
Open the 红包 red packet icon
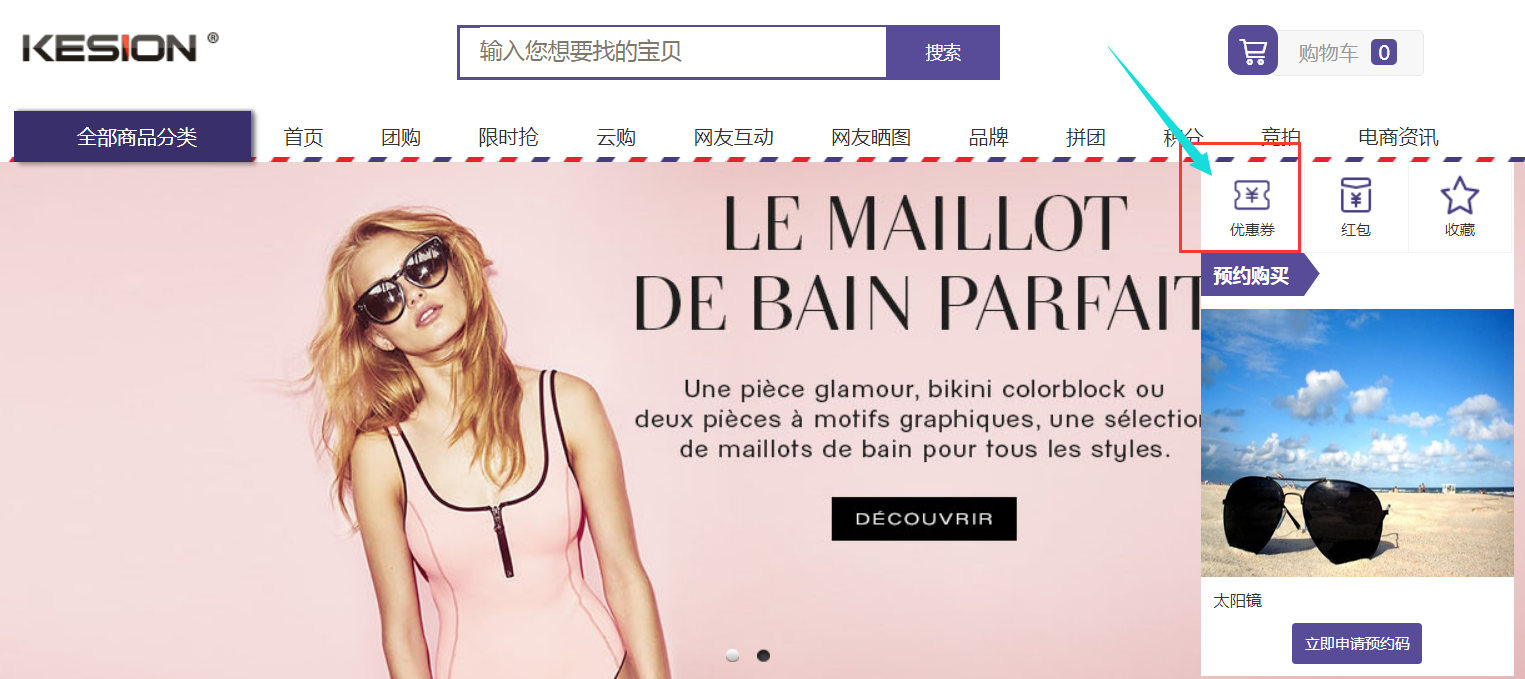[1356, 194]
